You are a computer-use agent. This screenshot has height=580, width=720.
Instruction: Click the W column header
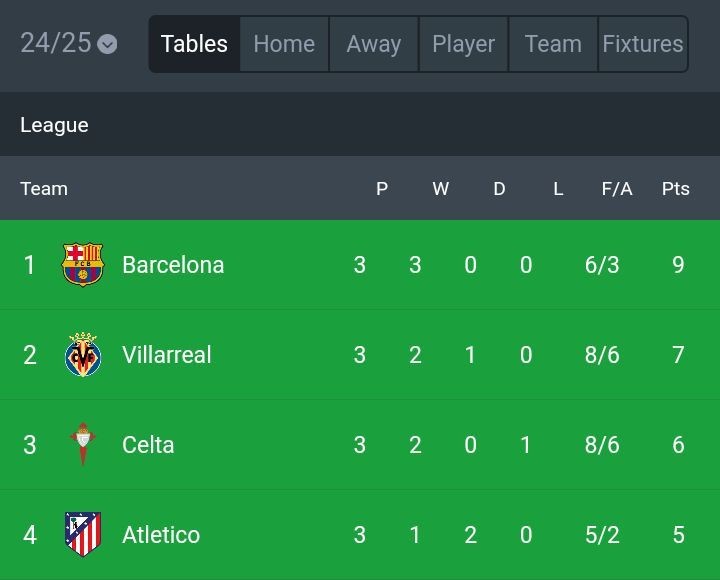440,188
